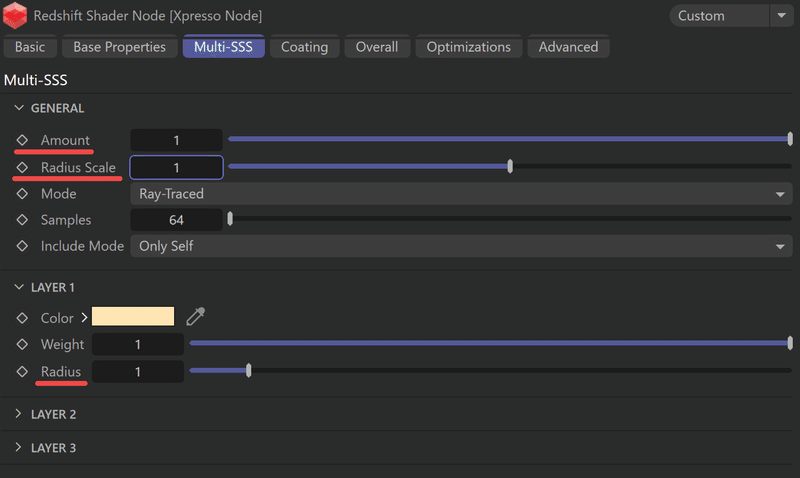Click the Layer 1 Radius slider handle
The width and height of the screenshot is (800, 478).
tap(248, 370)
